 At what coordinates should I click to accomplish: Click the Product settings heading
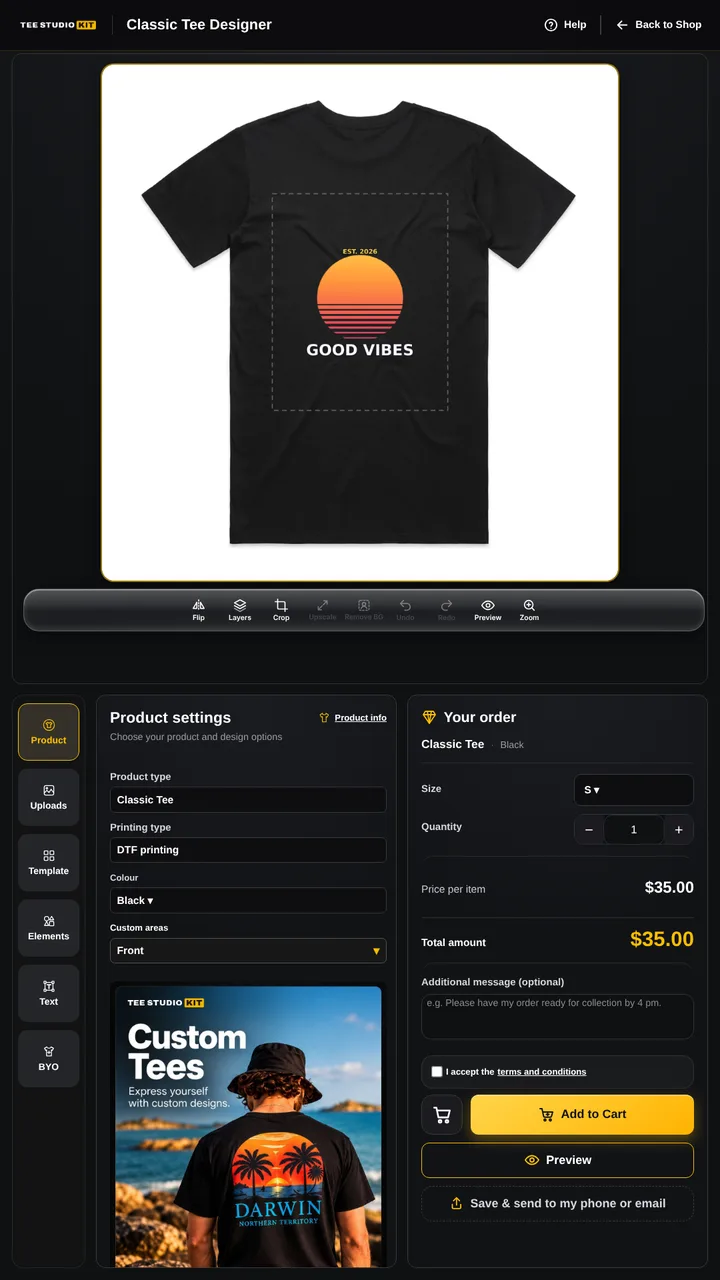click(170, 717)
